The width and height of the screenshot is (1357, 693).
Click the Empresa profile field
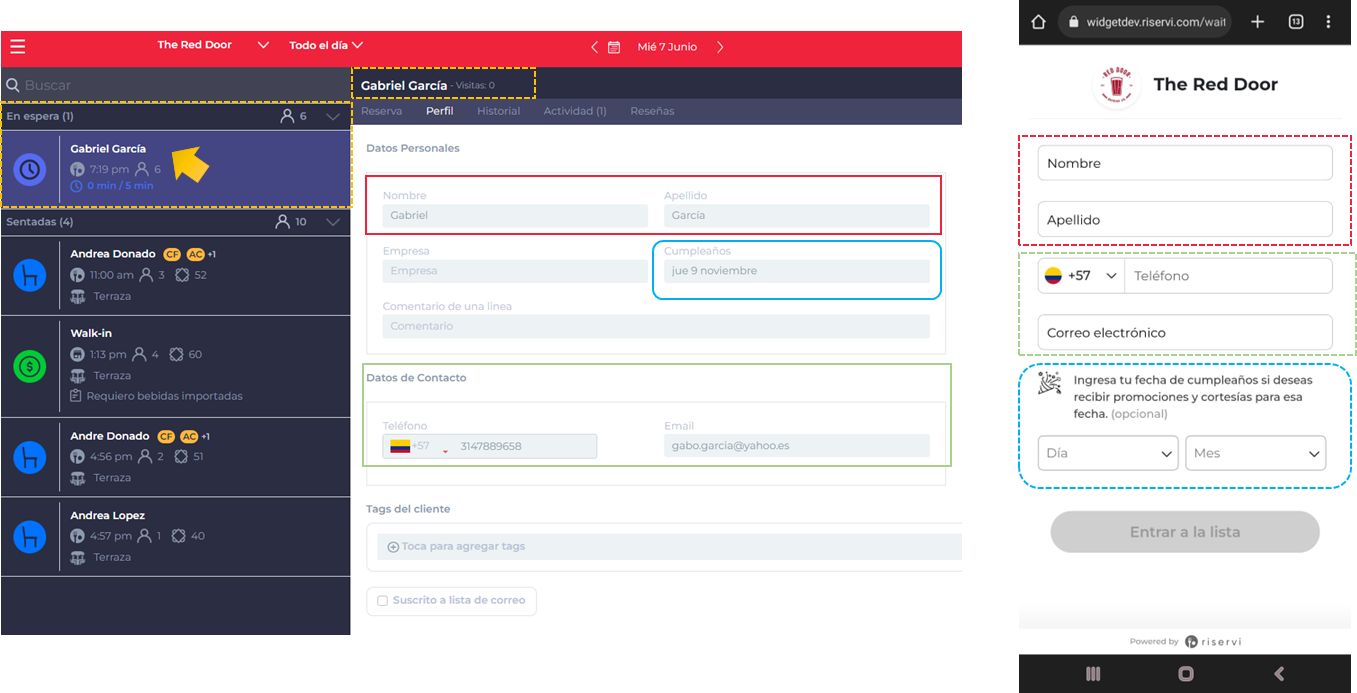515,271
